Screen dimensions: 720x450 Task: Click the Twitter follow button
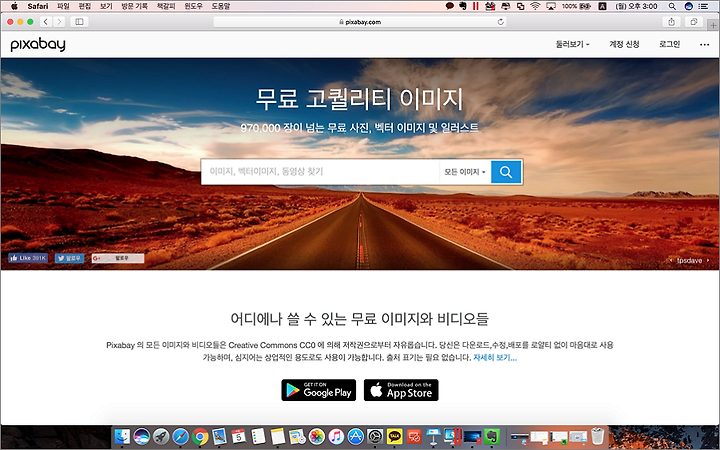tap(69, 258)
